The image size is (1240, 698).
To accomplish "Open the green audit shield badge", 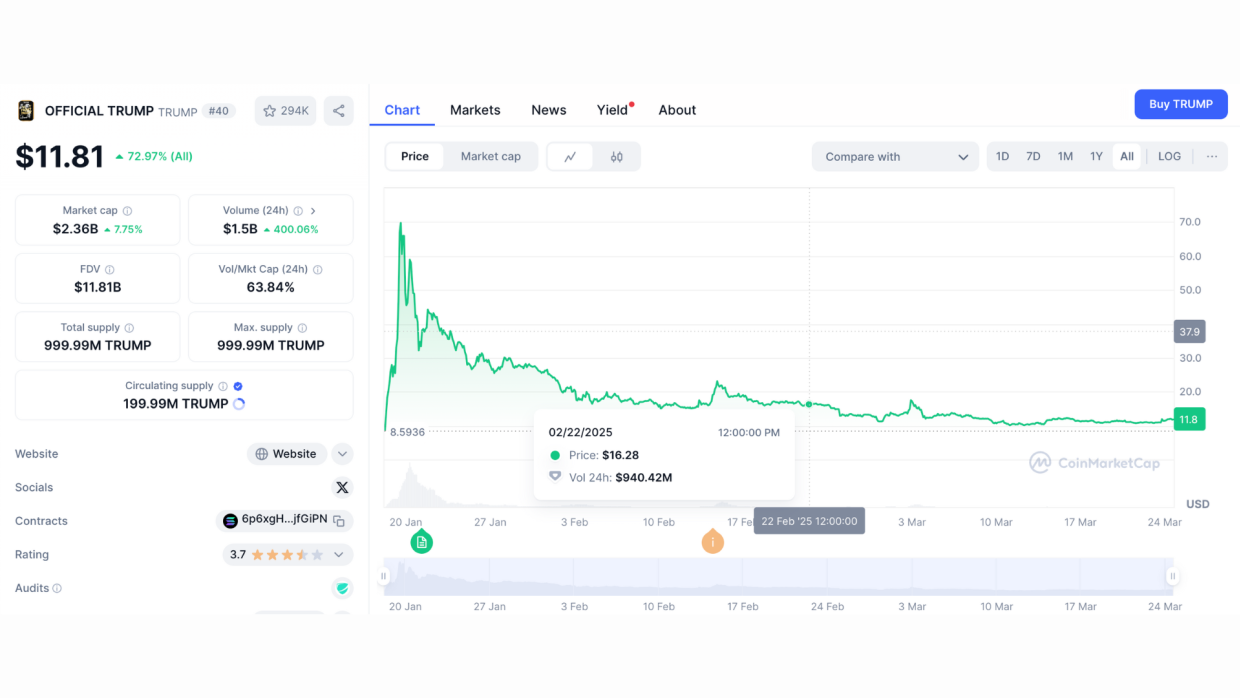I will (x=343, y=588).
